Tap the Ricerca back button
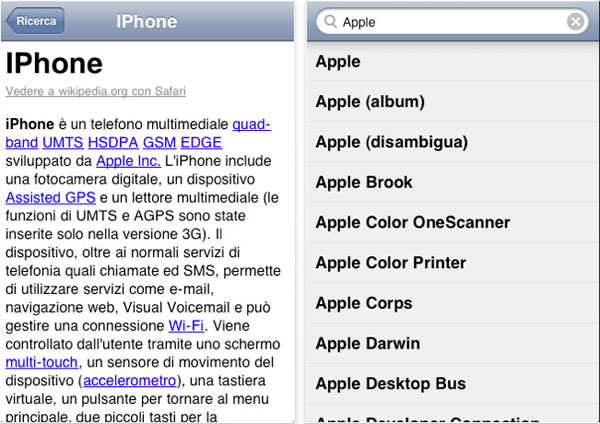The width and height of the screenshot is (600, 424). (35, 21)
